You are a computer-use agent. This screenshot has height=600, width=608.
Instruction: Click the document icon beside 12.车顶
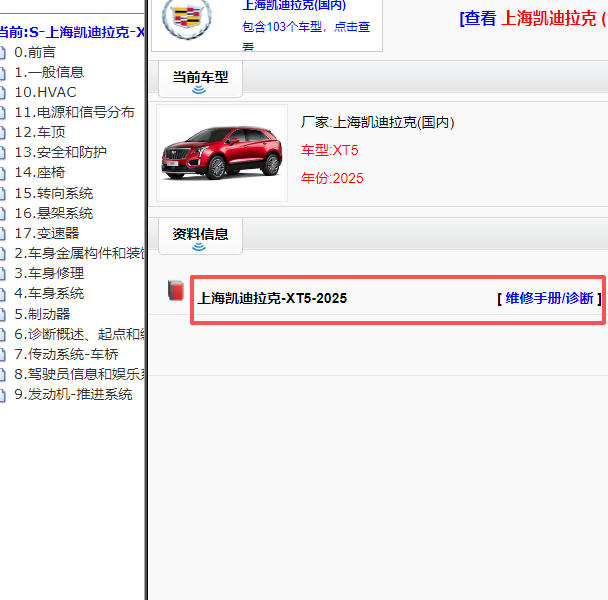(2, 133)
